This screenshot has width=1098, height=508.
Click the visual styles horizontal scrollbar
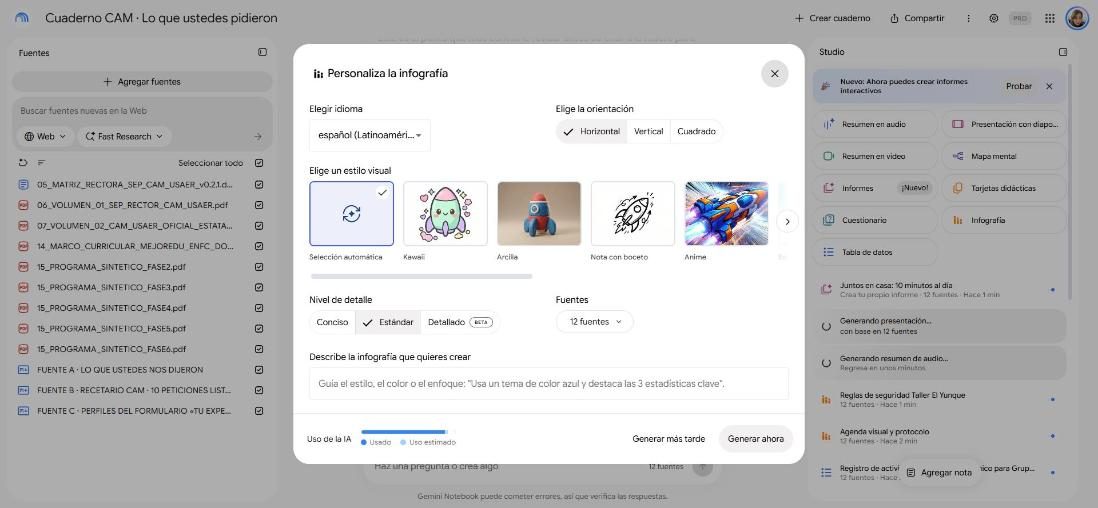(420, 277)
